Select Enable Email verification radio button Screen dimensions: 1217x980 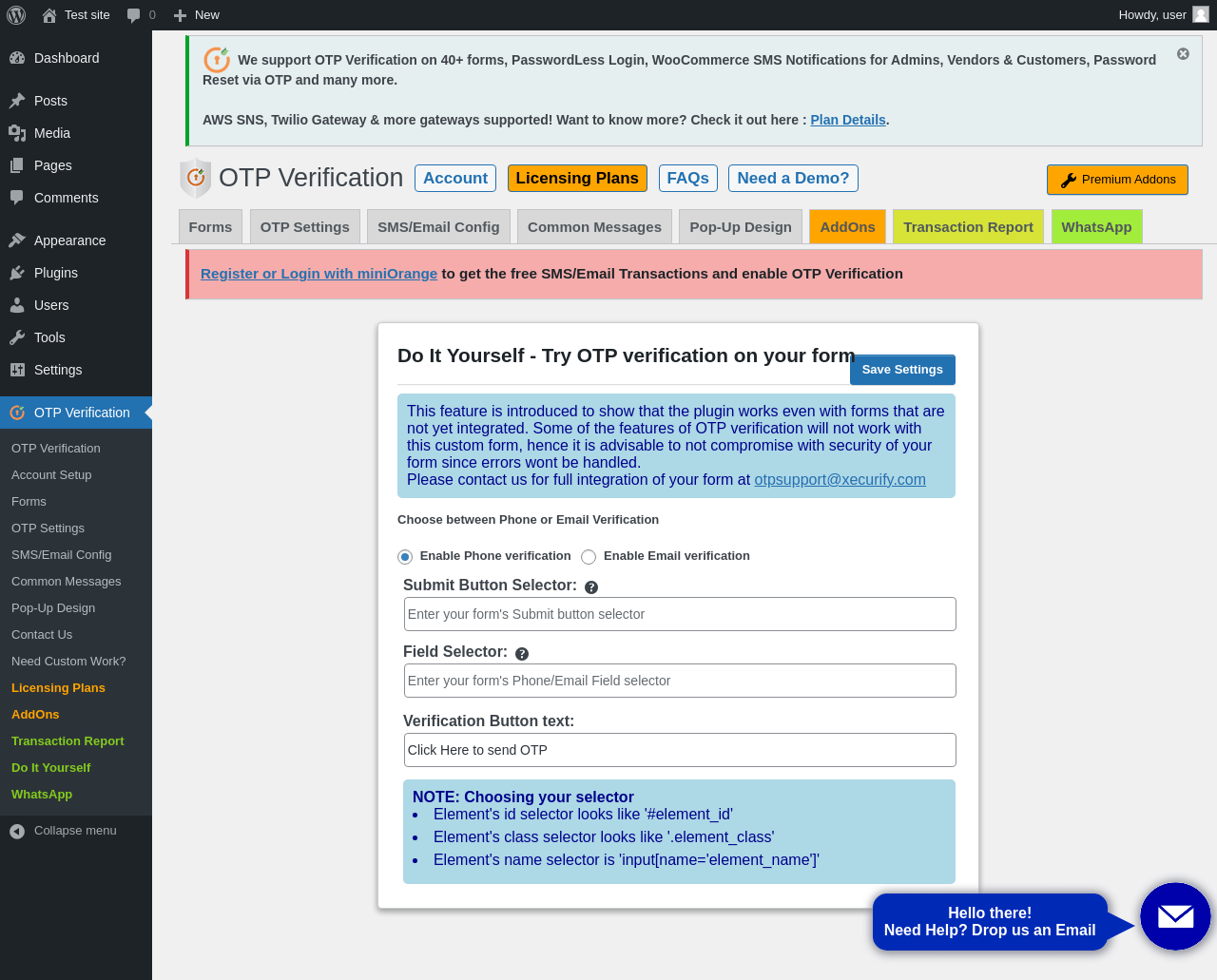589,557
